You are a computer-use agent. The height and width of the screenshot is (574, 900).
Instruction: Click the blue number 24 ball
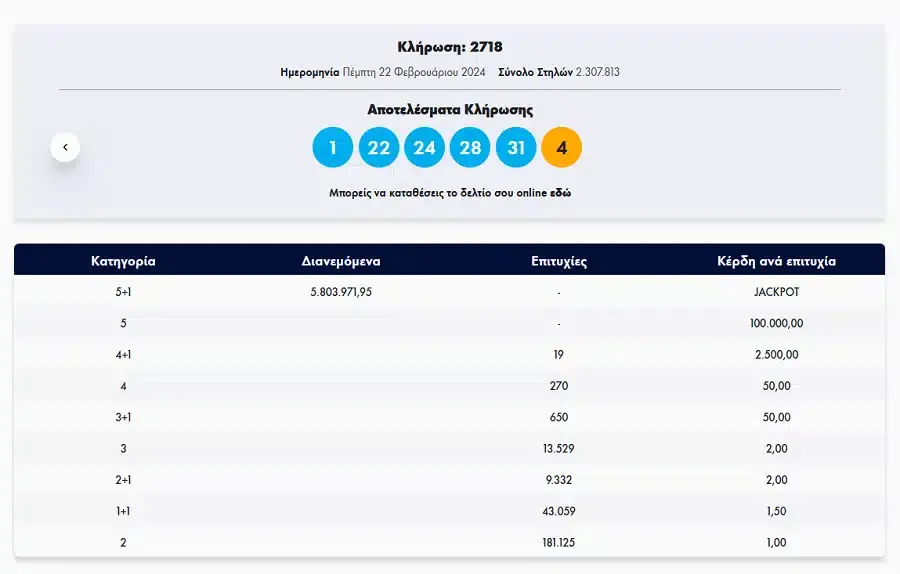tap(424, 148)
